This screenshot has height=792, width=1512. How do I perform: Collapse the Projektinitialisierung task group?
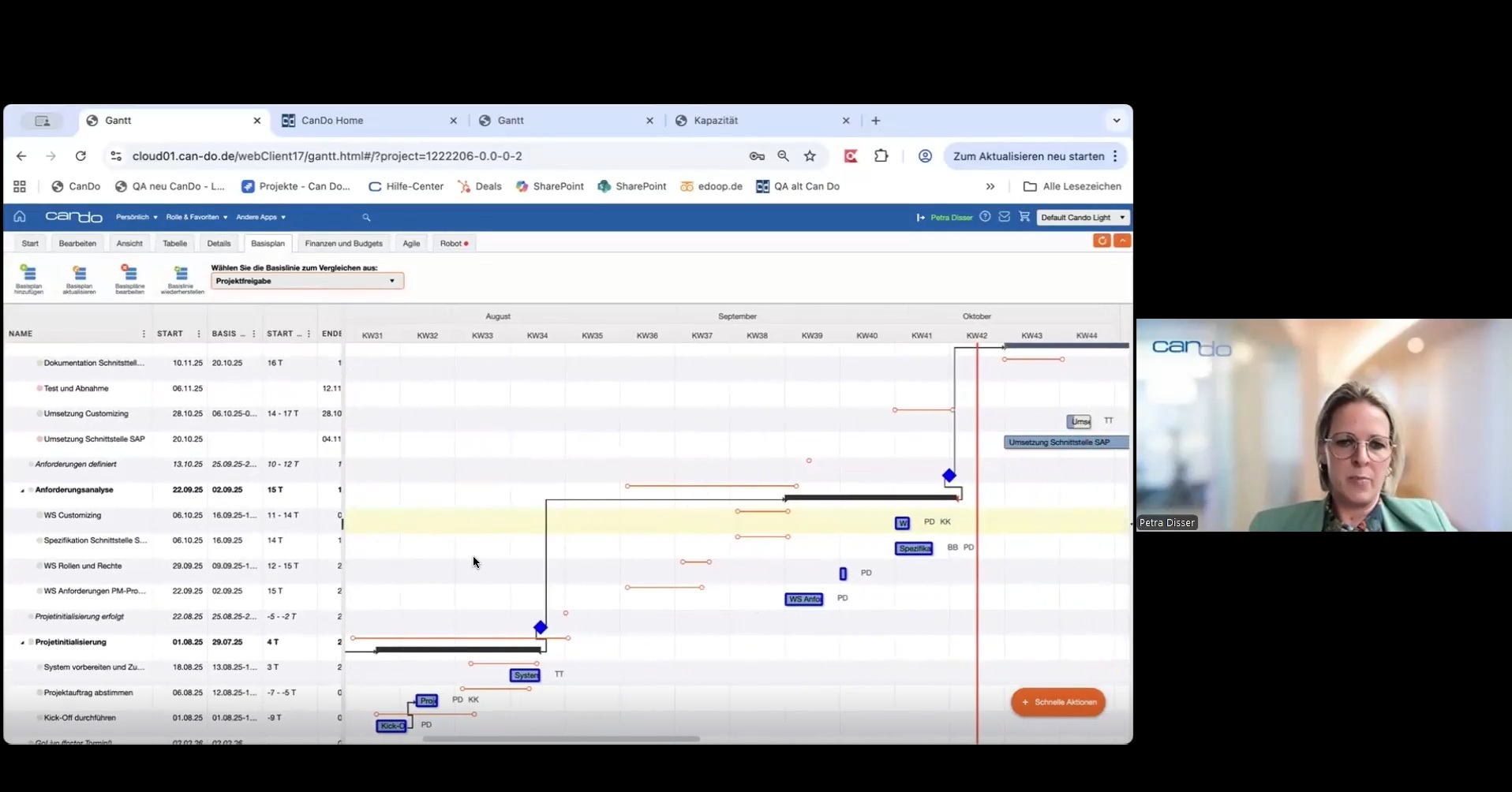(x=23, y=643)
